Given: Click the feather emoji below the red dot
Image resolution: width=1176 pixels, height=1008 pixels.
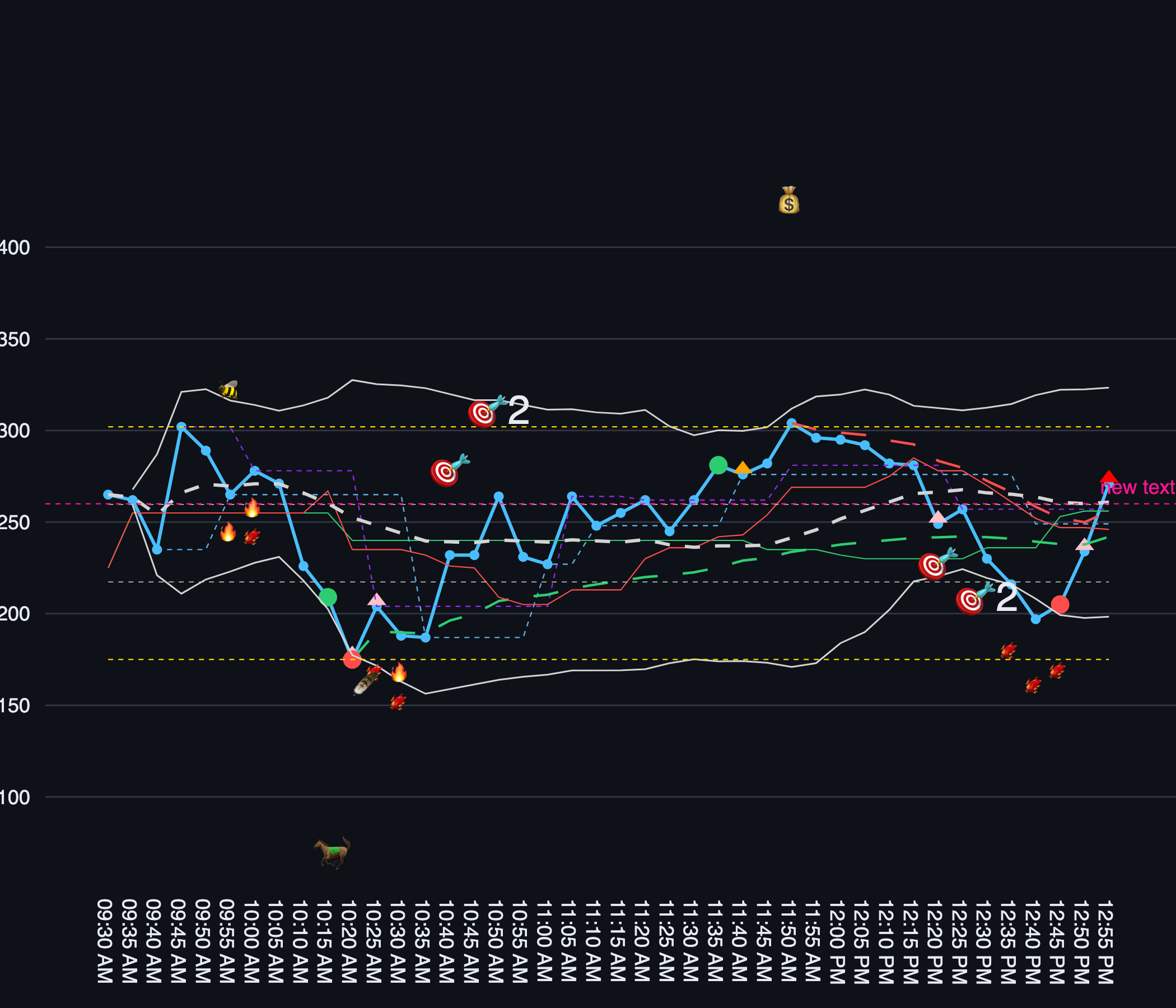Looking at the screenshot, I should click(365, 683).
